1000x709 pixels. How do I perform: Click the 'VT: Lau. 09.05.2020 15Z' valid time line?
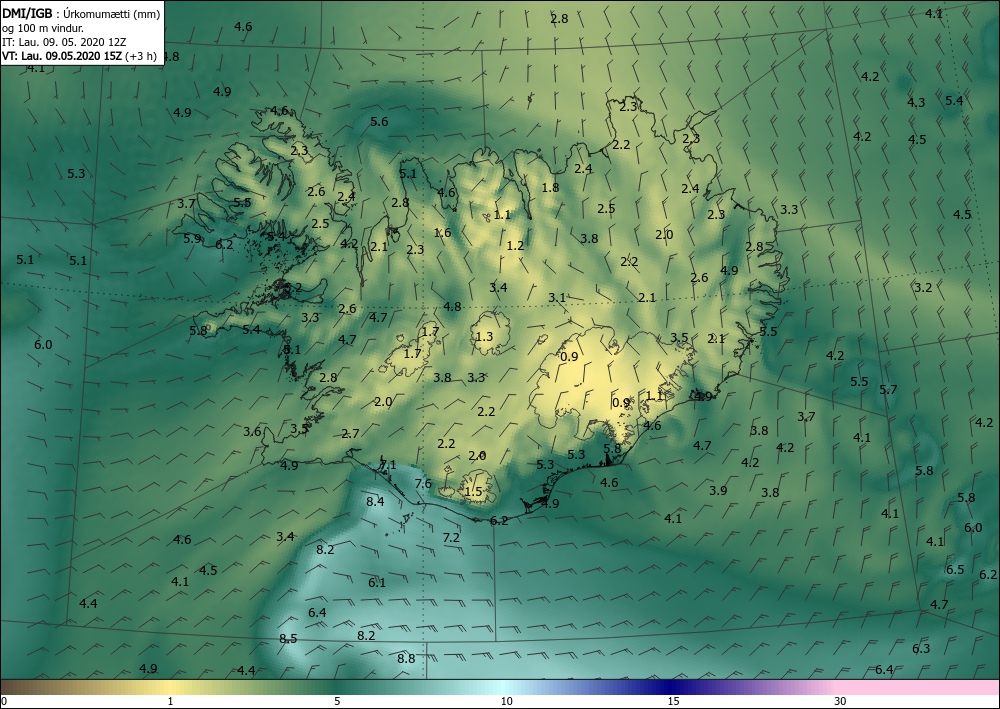62,56
